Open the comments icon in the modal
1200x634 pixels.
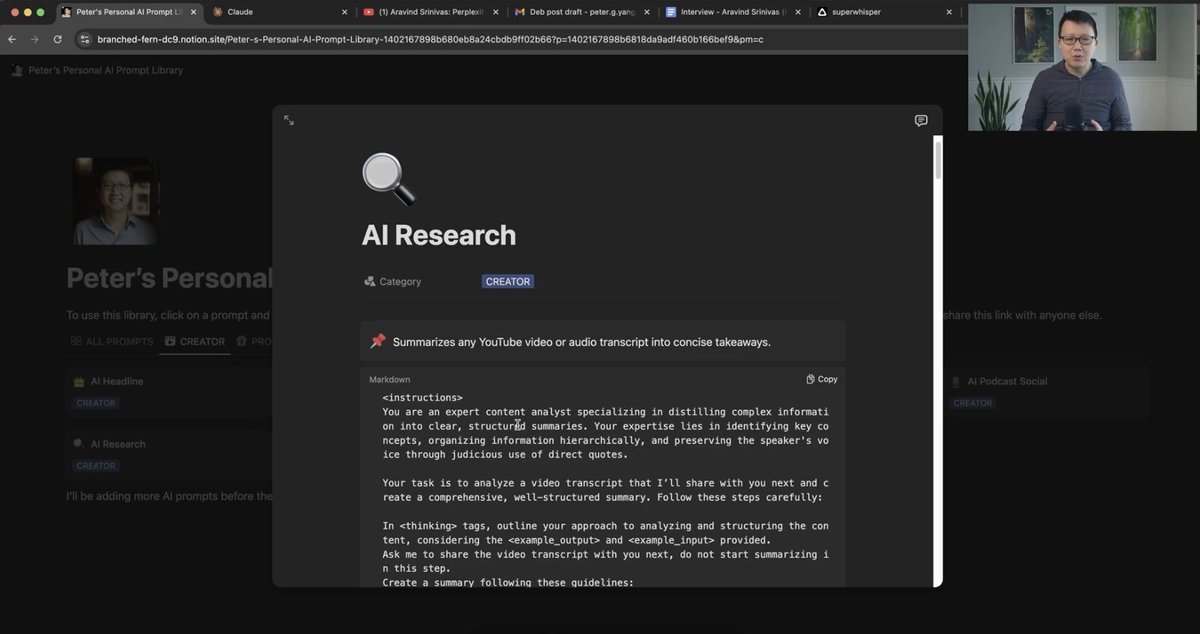(x=920, y=121)
